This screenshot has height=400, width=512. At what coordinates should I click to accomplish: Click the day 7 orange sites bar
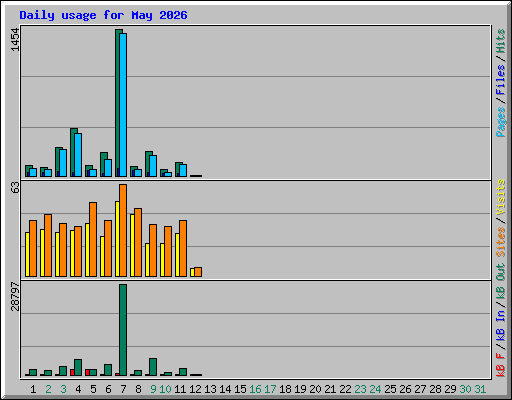[x=123, y=230]
